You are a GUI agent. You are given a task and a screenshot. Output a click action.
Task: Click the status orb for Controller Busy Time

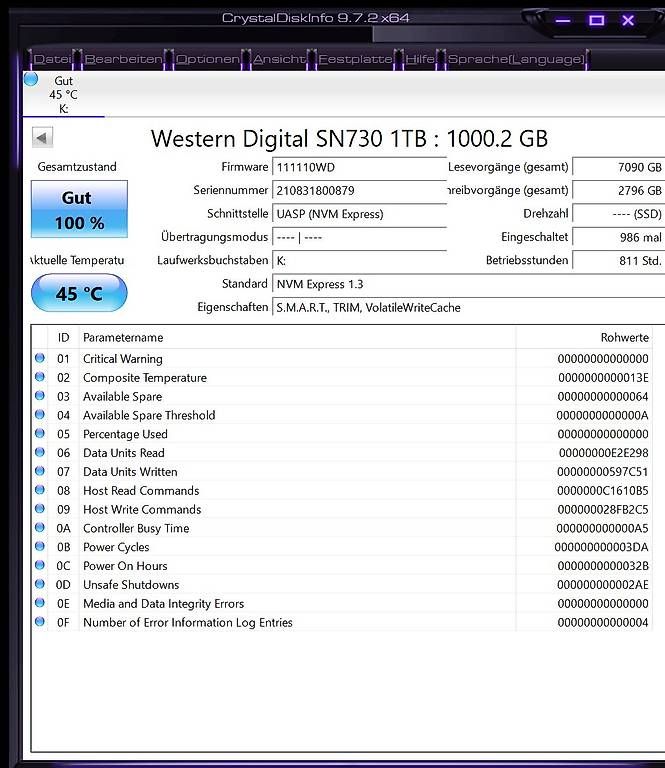pyautogui.click(x=40, y=528)
